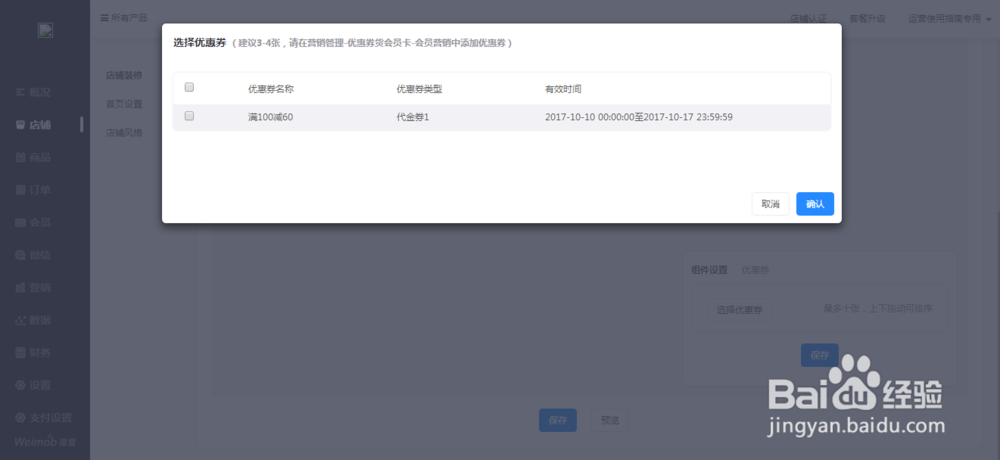Click the 选择优惠券 button in settings panel
Screen dimensions: 1000x460
tap(739, 310)
